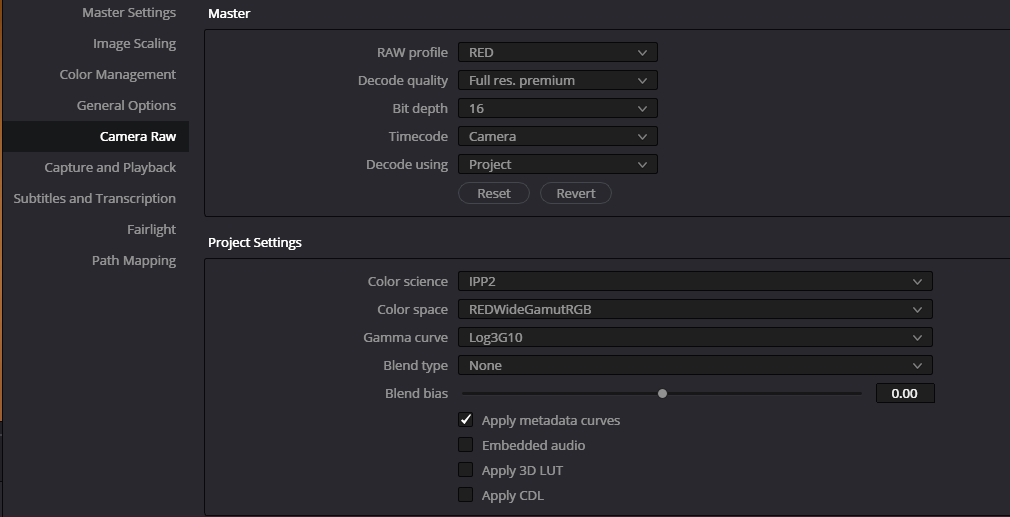This screenshot has width=1010, height=517.
Task: Open the Color Management section
Action: (117, 75)
